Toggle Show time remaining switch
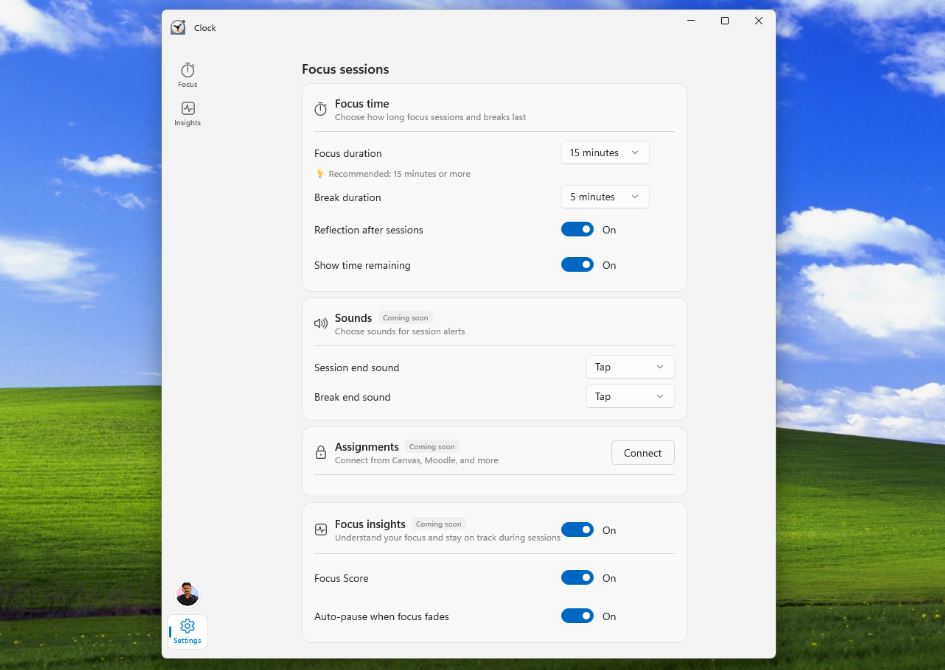This screenshot has width=945, height=670. point(577,265)
